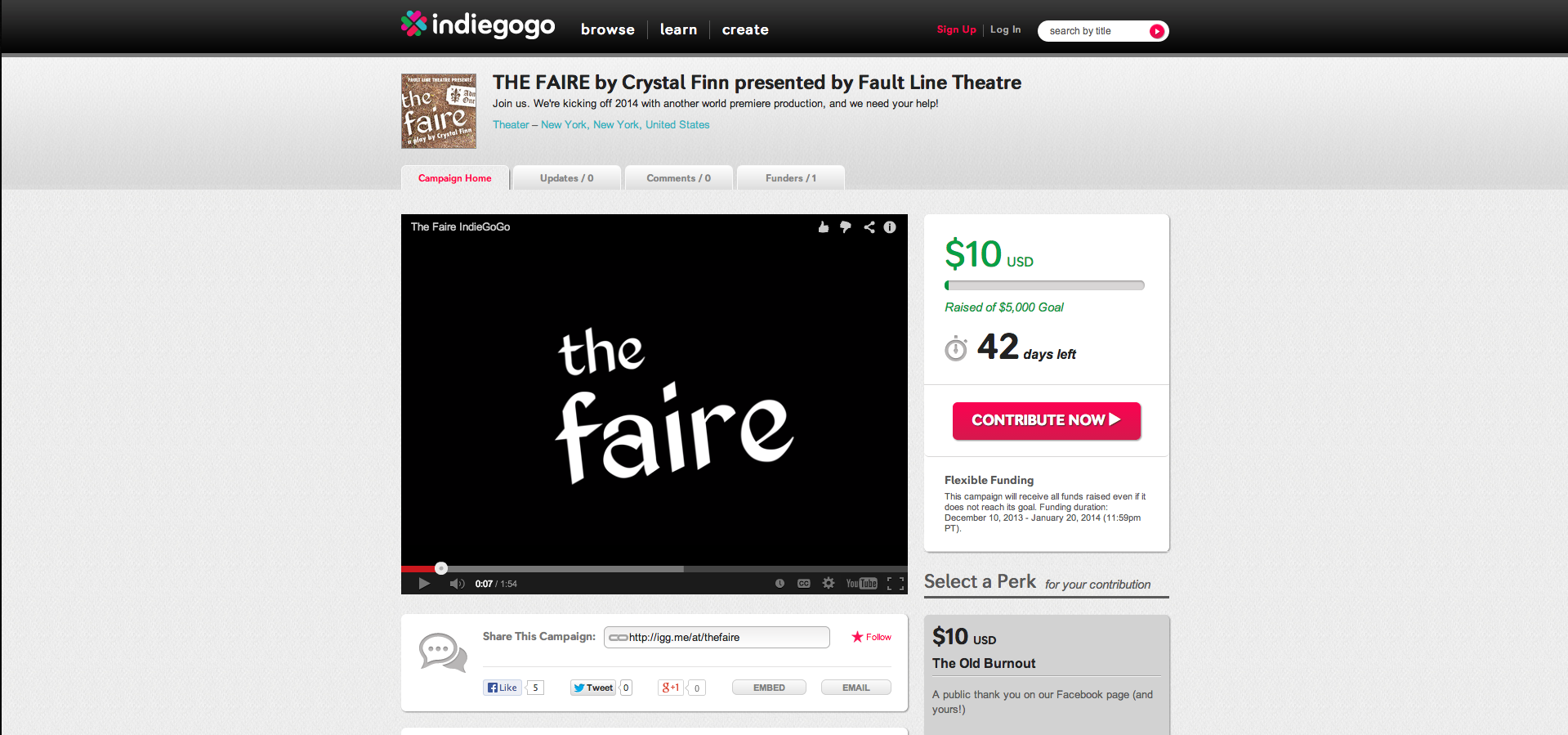Mute the video volume speaker icon
Viewport: 1568px width, 735px height.
point(457,584)
